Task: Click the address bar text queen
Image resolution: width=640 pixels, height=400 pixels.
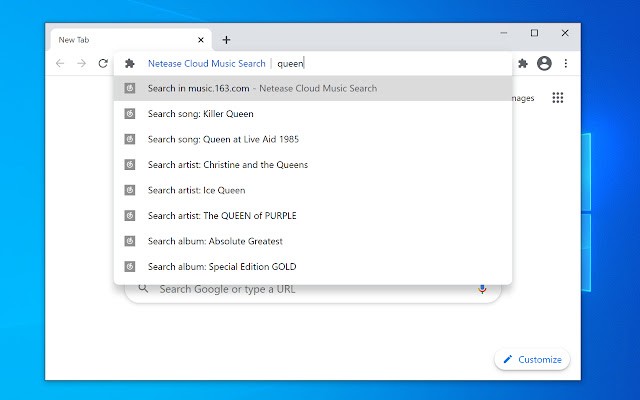Action: [x=290, y=64]
